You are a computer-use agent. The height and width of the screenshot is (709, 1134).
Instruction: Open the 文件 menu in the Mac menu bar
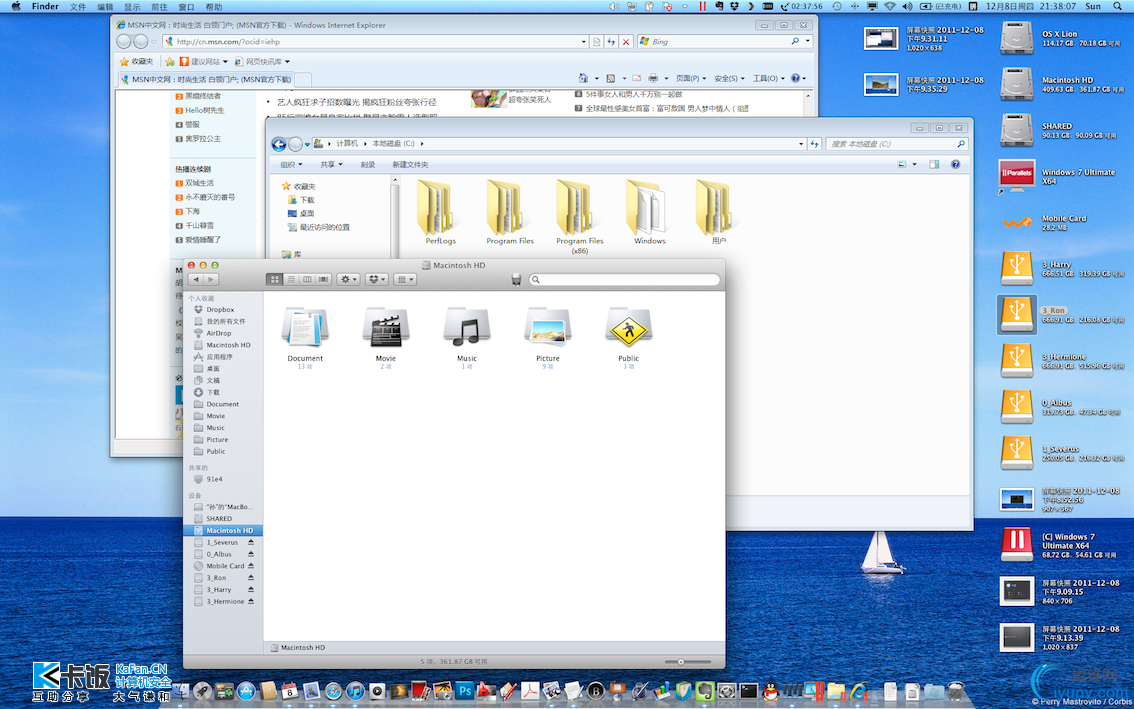tap(77, 7)
